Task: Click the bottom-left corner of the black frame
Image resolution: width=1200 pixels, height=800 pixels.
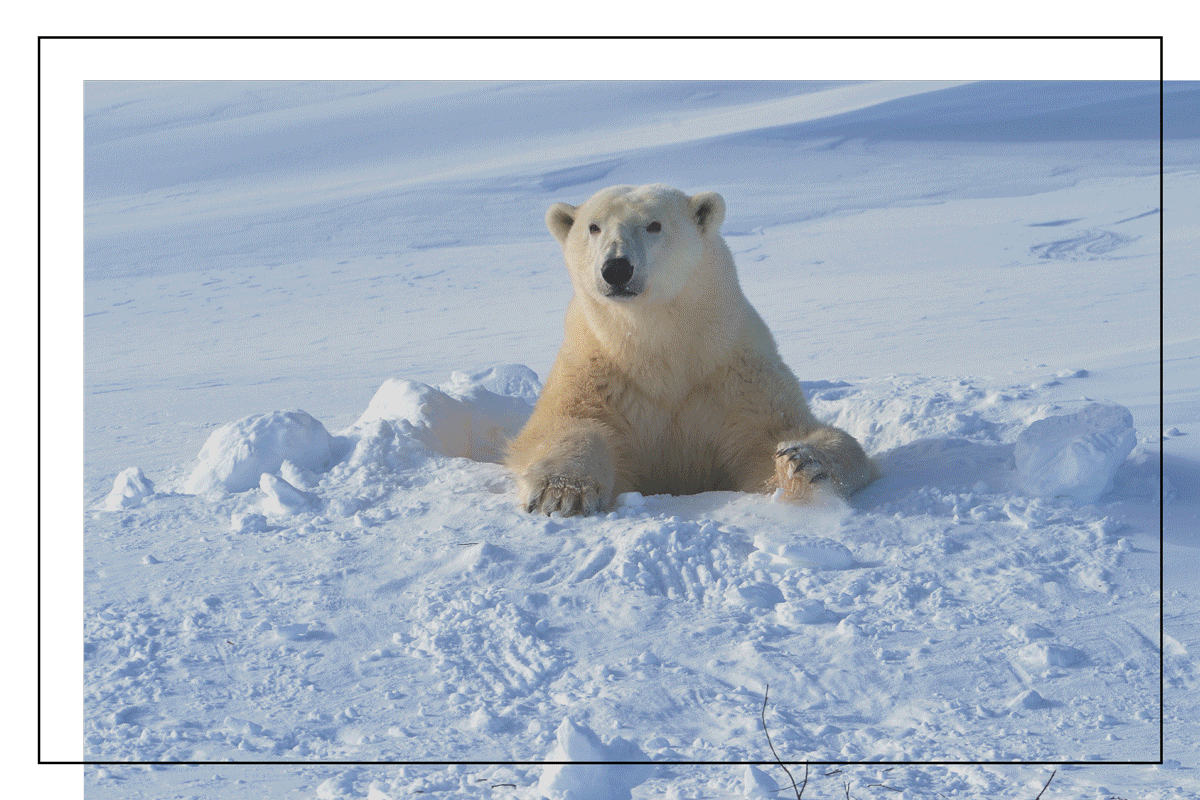Action: point(40,762)
